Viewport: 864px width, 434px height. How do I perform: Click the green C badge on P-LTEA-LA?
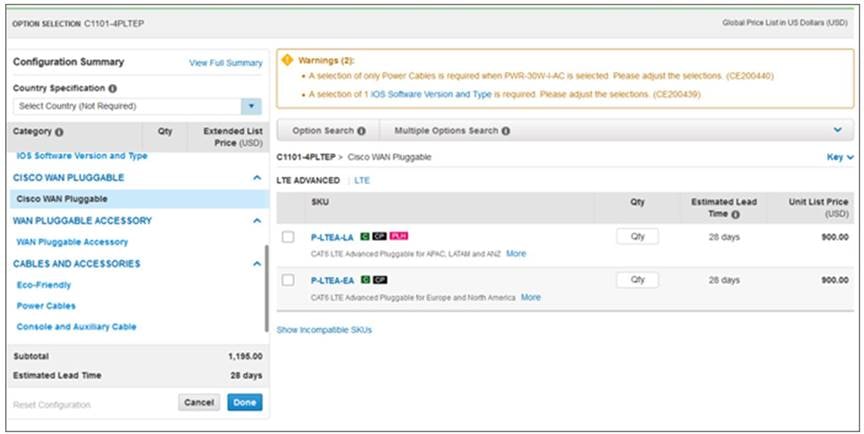(365, 236)
